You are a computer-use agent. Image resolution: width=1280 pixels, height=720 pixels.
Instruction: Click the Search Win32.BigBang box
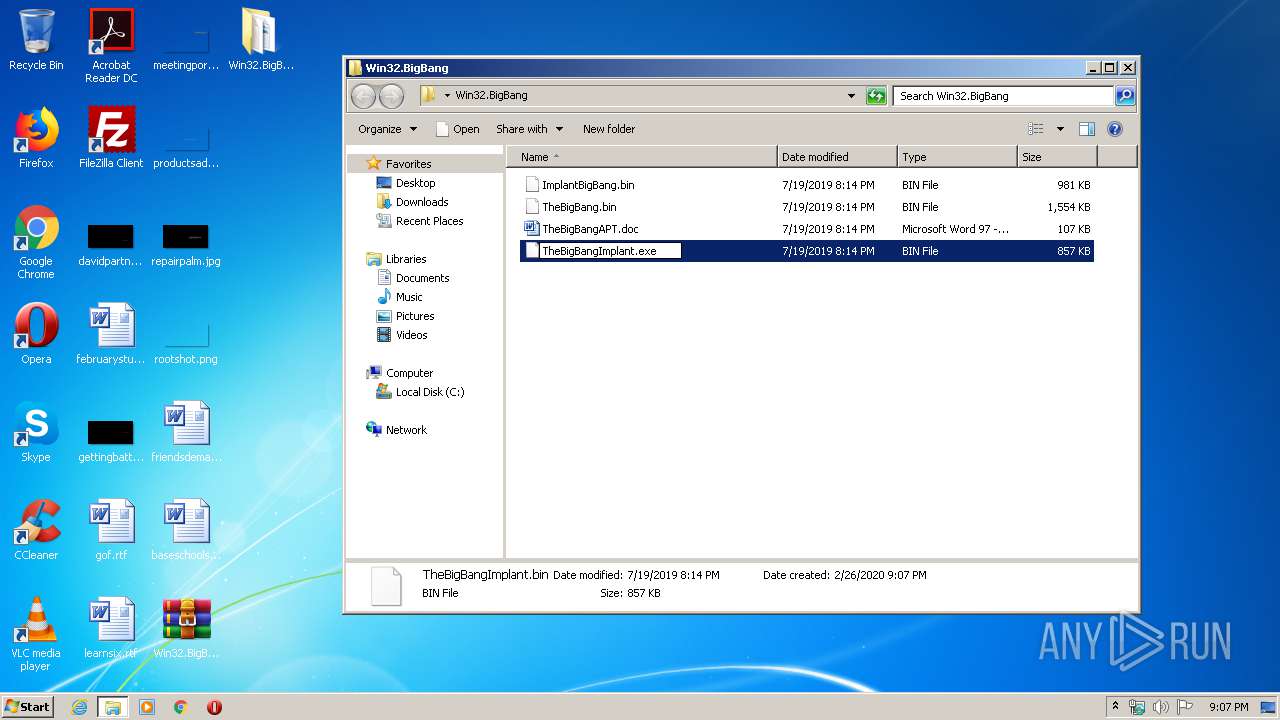click(1003, 96)
